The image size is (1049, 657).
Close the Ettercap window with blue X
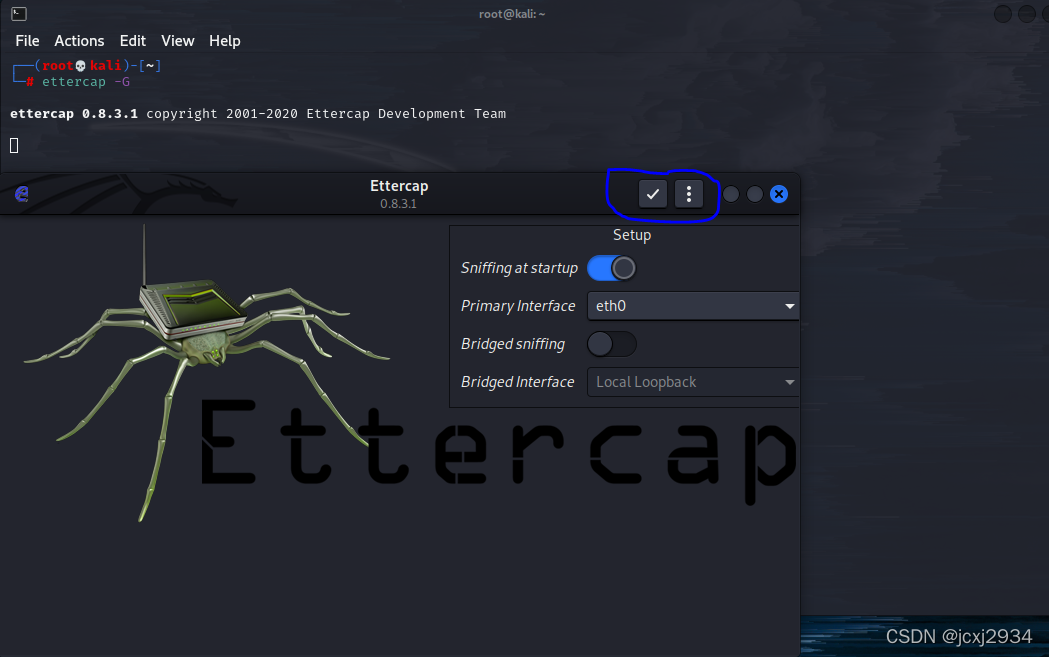pos(779,194)
